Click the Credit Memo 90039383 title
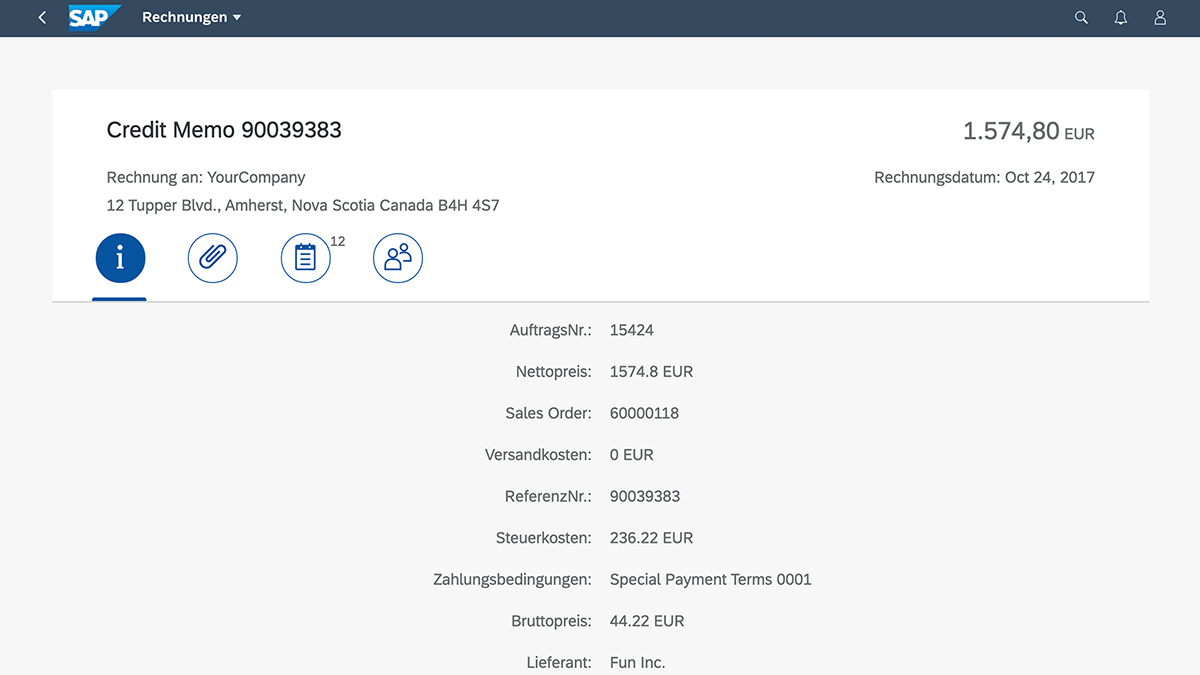Image resolution: width=1200 pixels, height=675 pixels. coord(224,130)
